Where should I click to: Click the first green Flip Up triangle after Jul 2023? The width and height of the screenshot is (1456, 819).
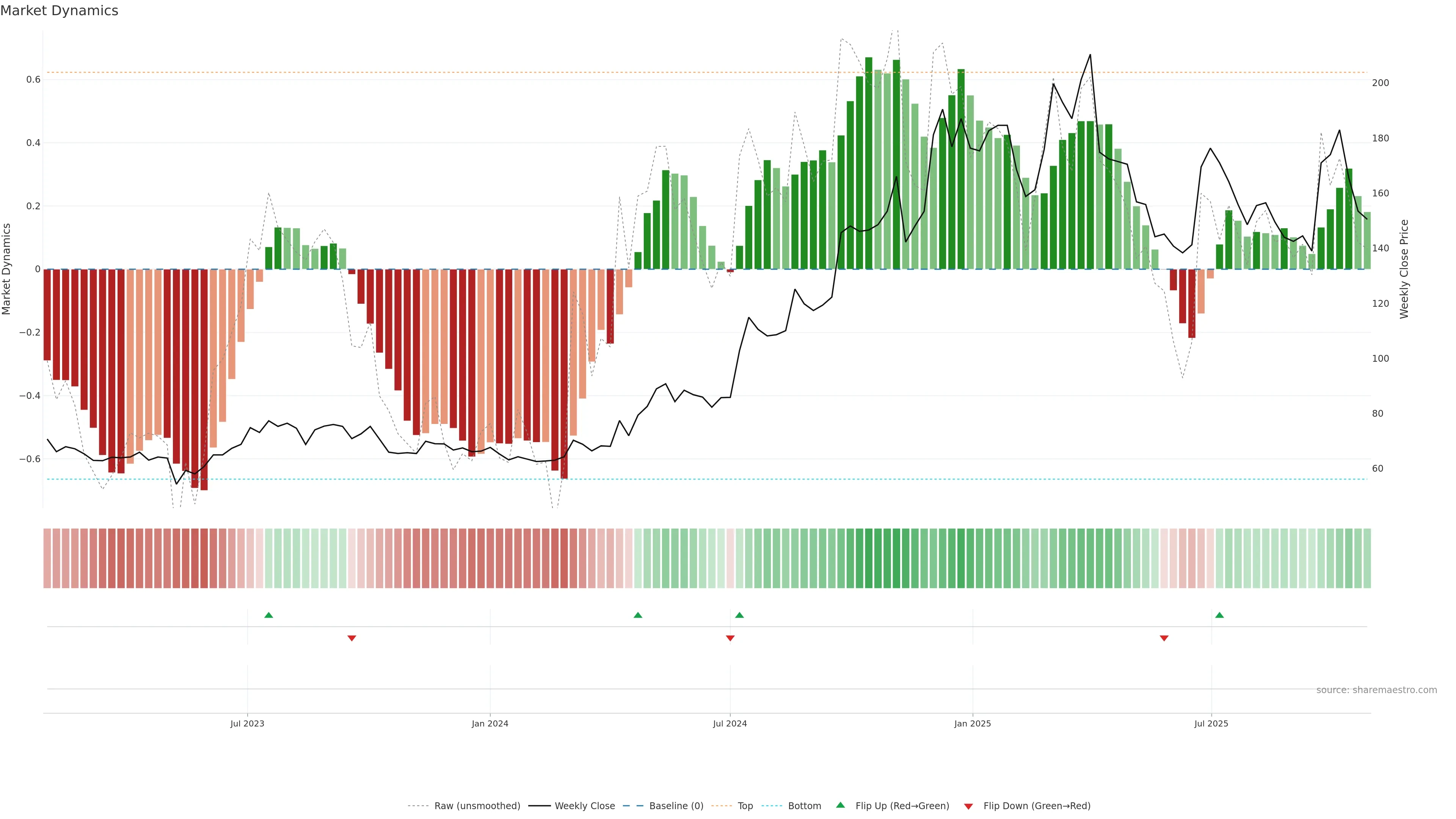point(268,615)
